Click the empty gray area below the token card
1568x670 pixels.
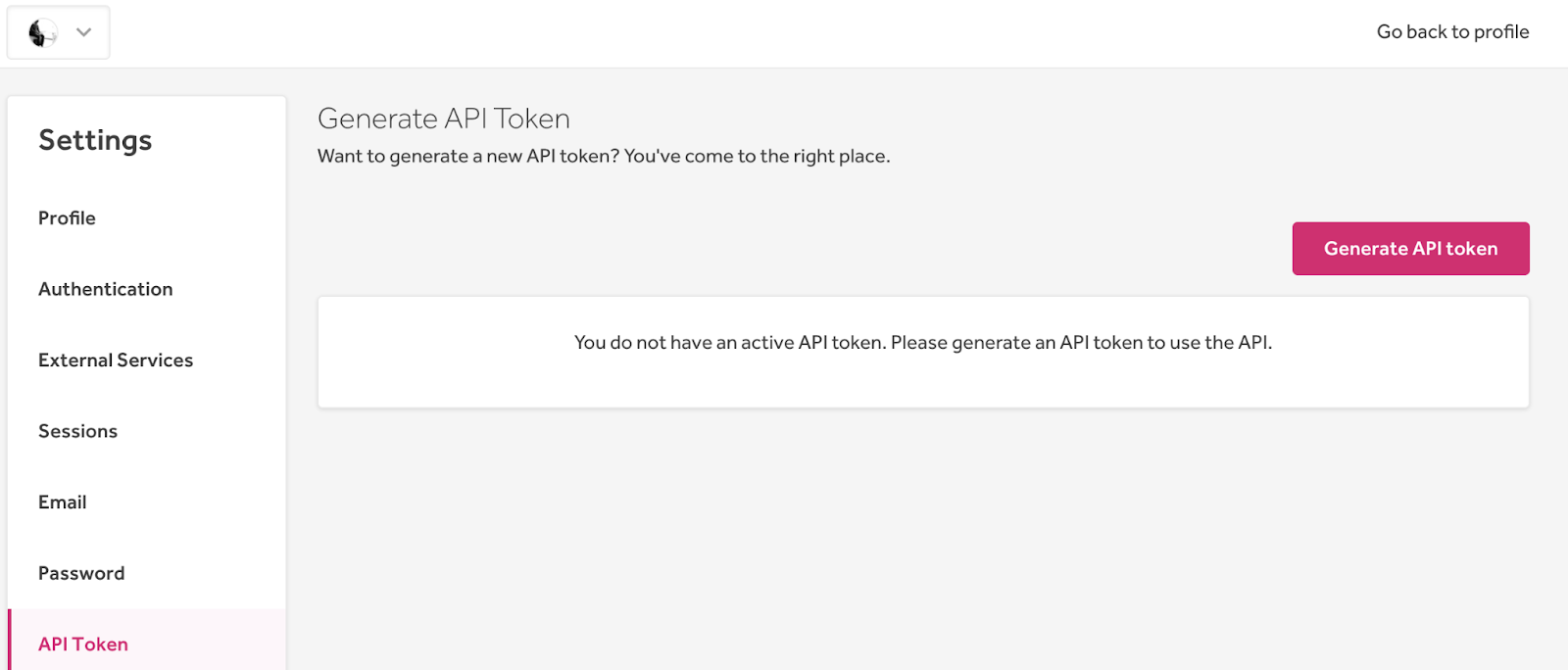tap(921, 539)
